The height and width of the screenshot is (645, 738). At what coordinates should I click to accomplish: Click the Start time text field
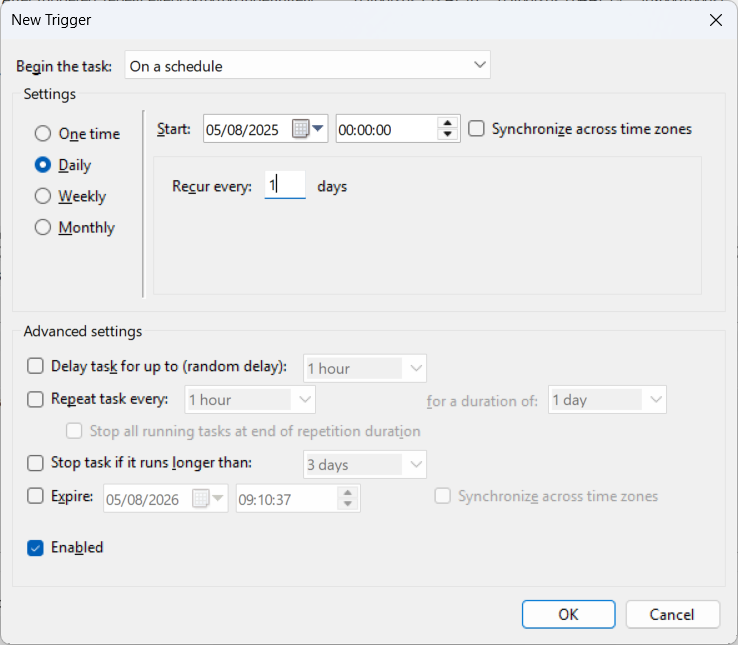tap(385, 129)
